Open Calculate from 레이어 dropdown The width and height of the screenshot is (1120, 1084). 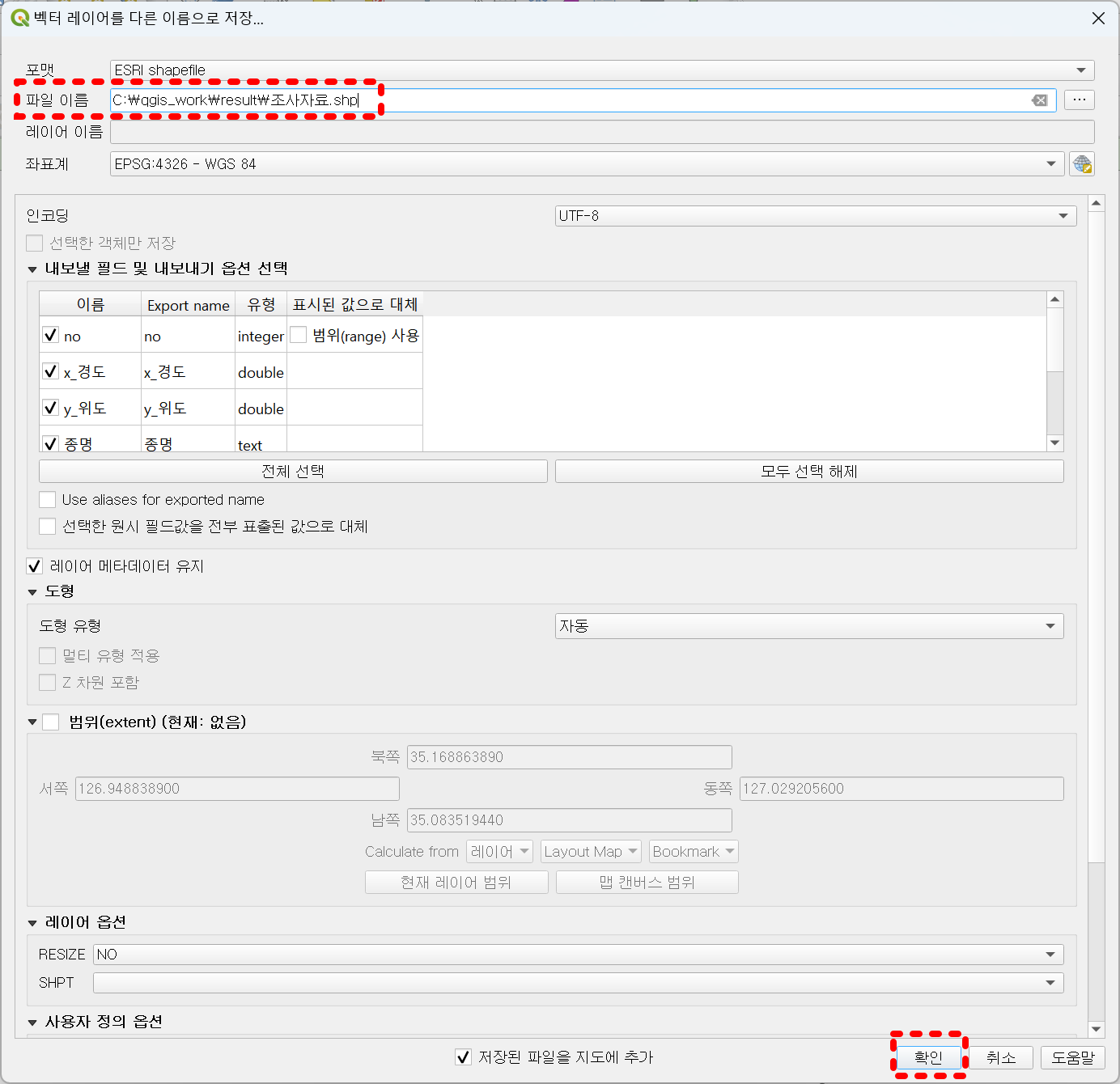click(x=499, y=852)
